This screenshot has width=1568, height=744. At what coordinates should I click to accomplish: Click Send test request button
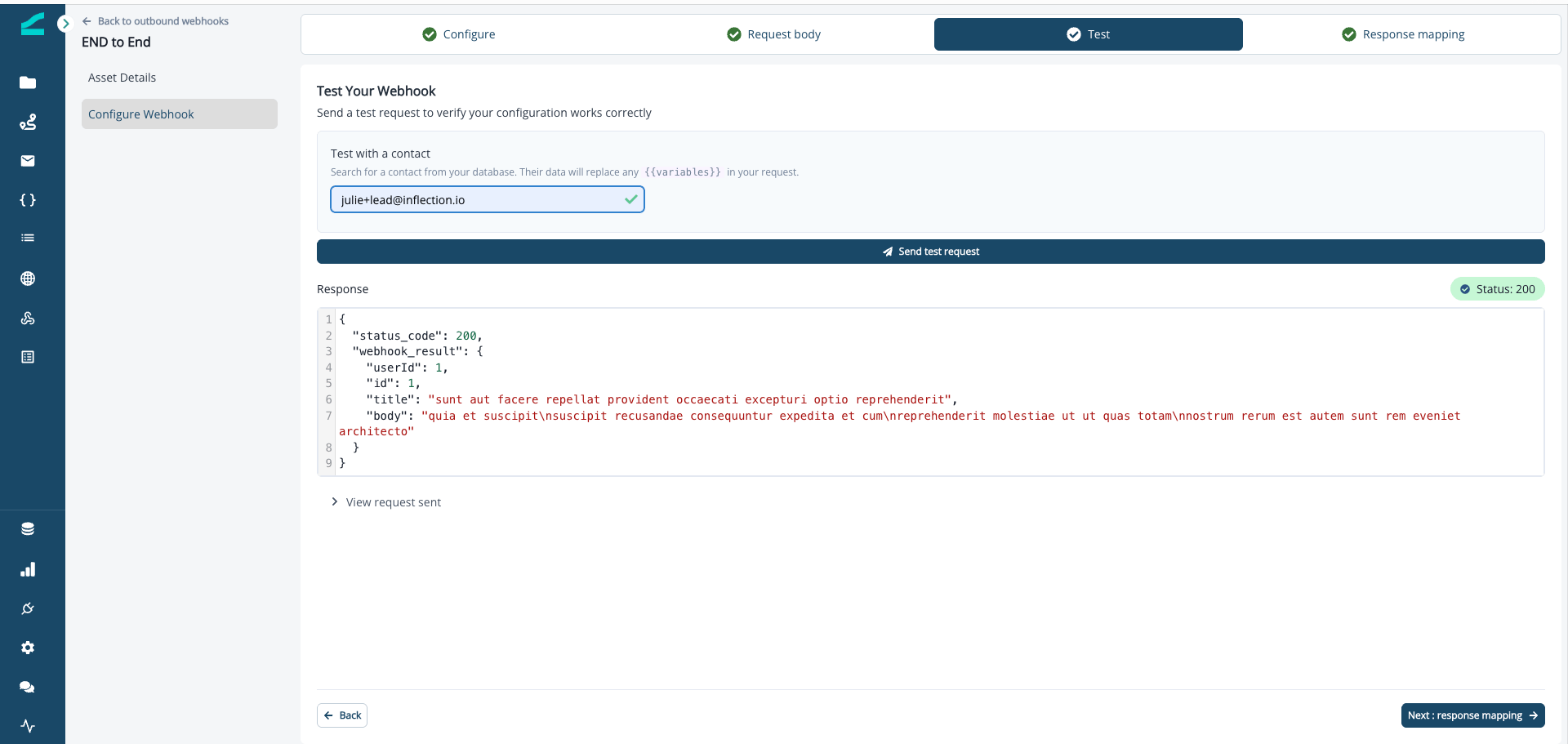pos(931,252)
